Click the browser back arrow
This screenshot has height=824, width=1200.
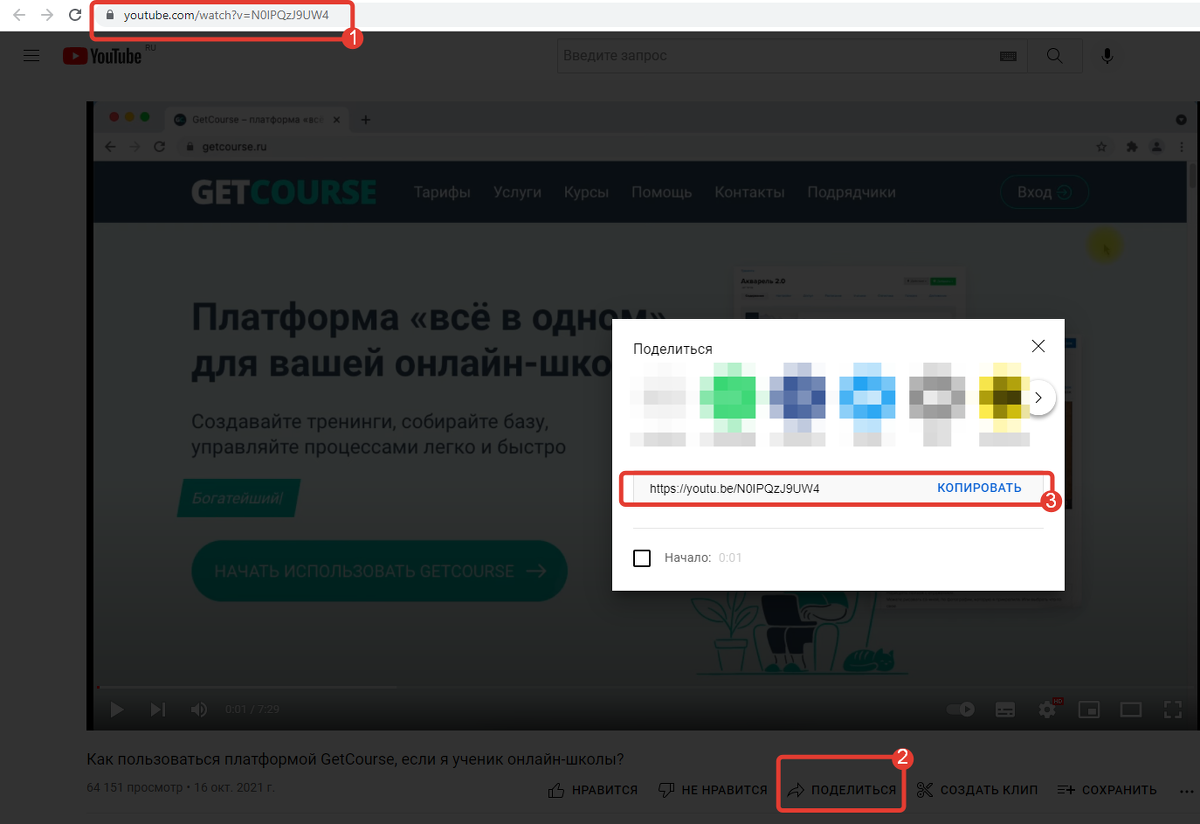[x=19, y=16]
